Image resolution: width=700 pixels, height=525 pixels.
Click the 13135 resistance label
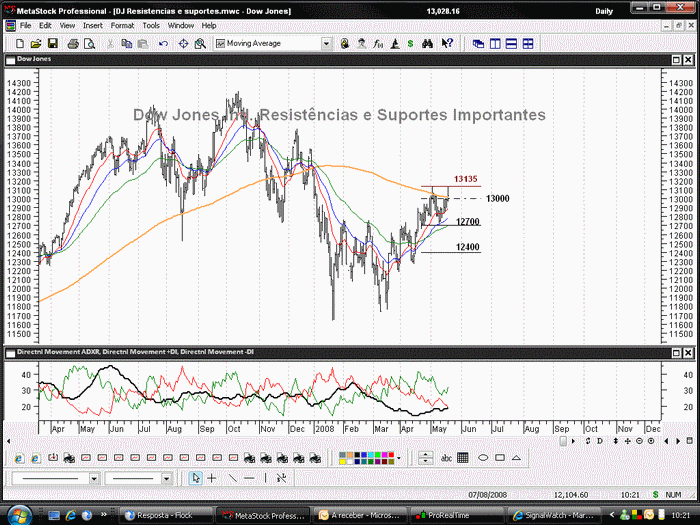466,179
